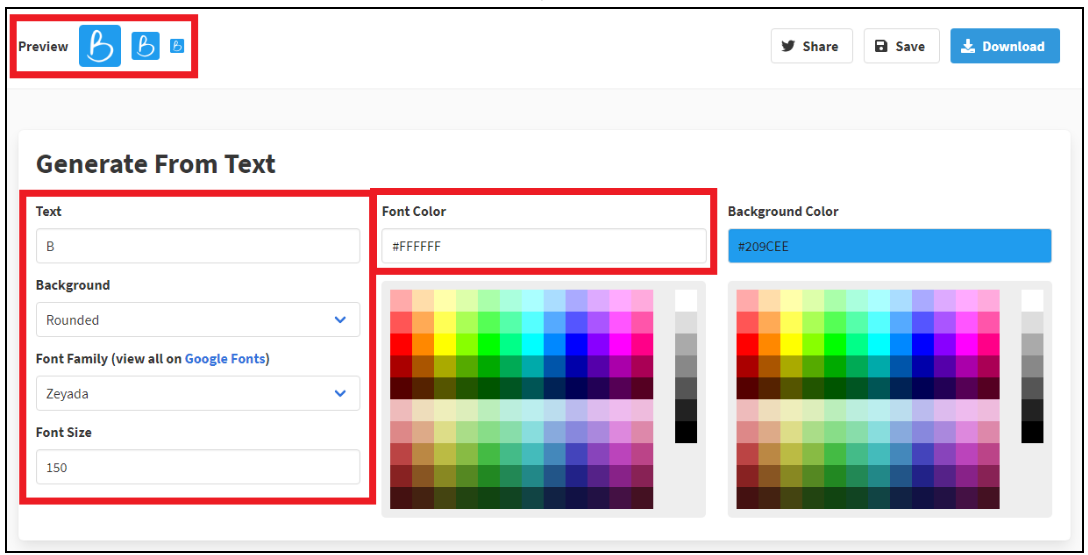Open the Google Fonts link

pos(225,359)
